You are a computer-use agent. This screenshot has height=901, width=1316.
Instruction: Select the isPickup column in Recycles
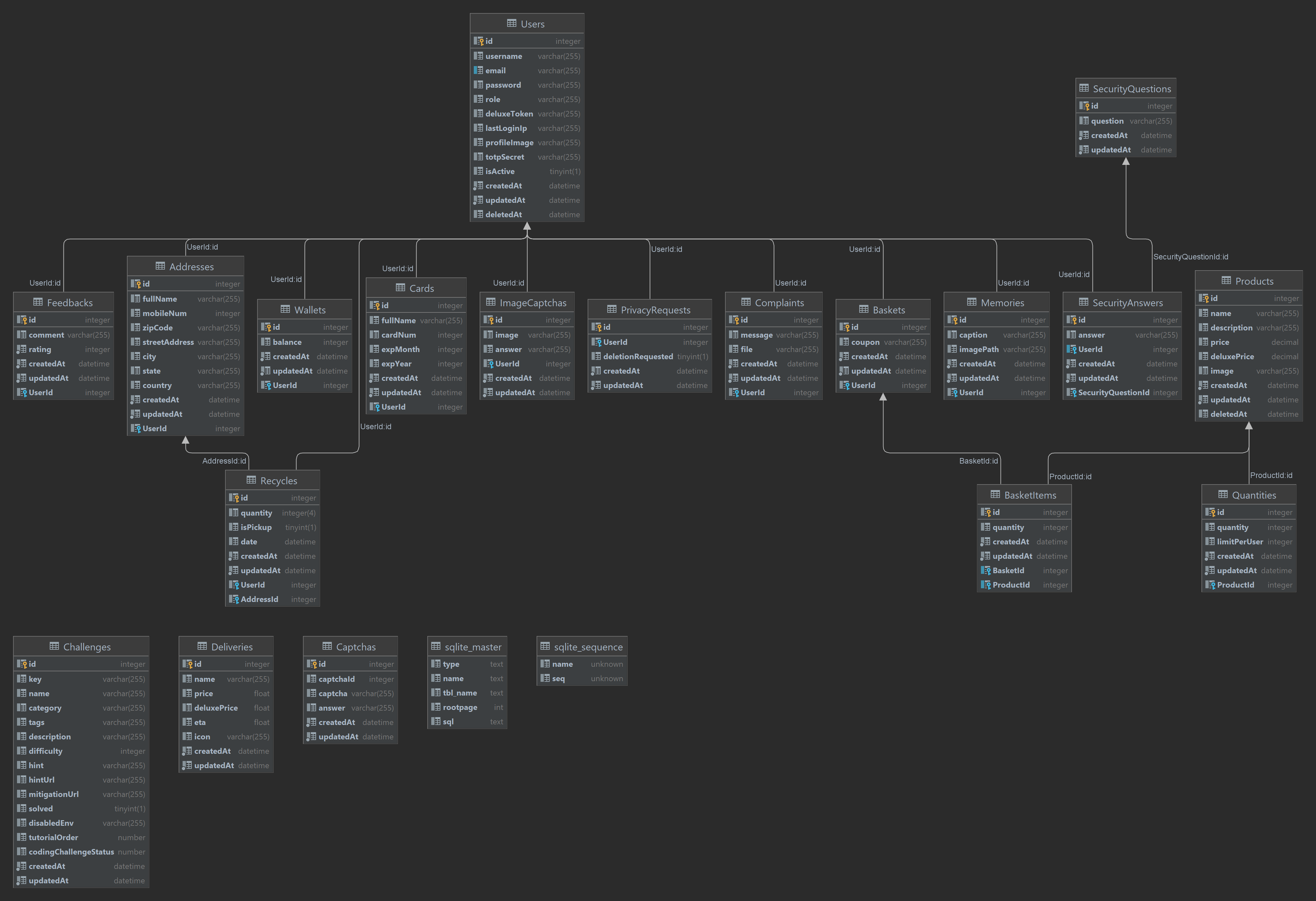click(x=272, y=527)
